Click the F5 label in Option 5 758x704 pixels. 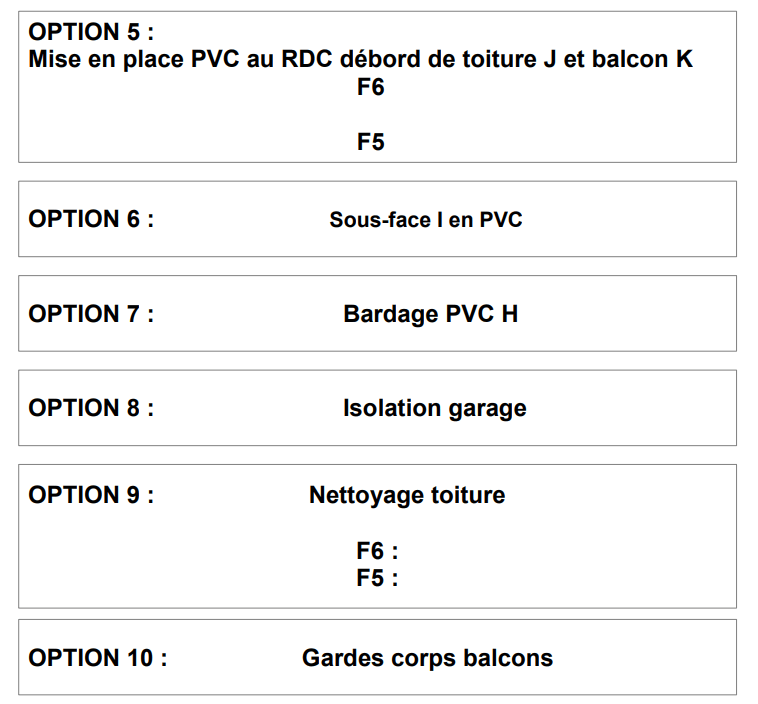point(371,142)
